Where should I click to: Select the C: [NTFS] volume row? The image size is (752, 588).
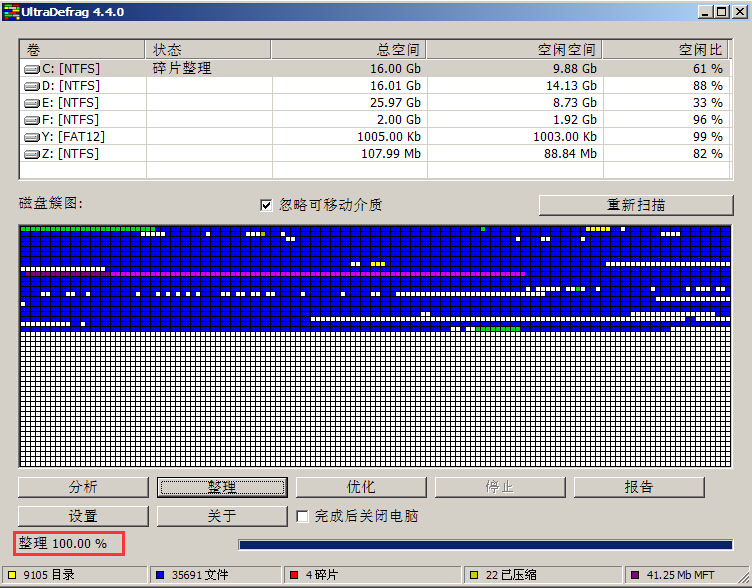[376, 69]
